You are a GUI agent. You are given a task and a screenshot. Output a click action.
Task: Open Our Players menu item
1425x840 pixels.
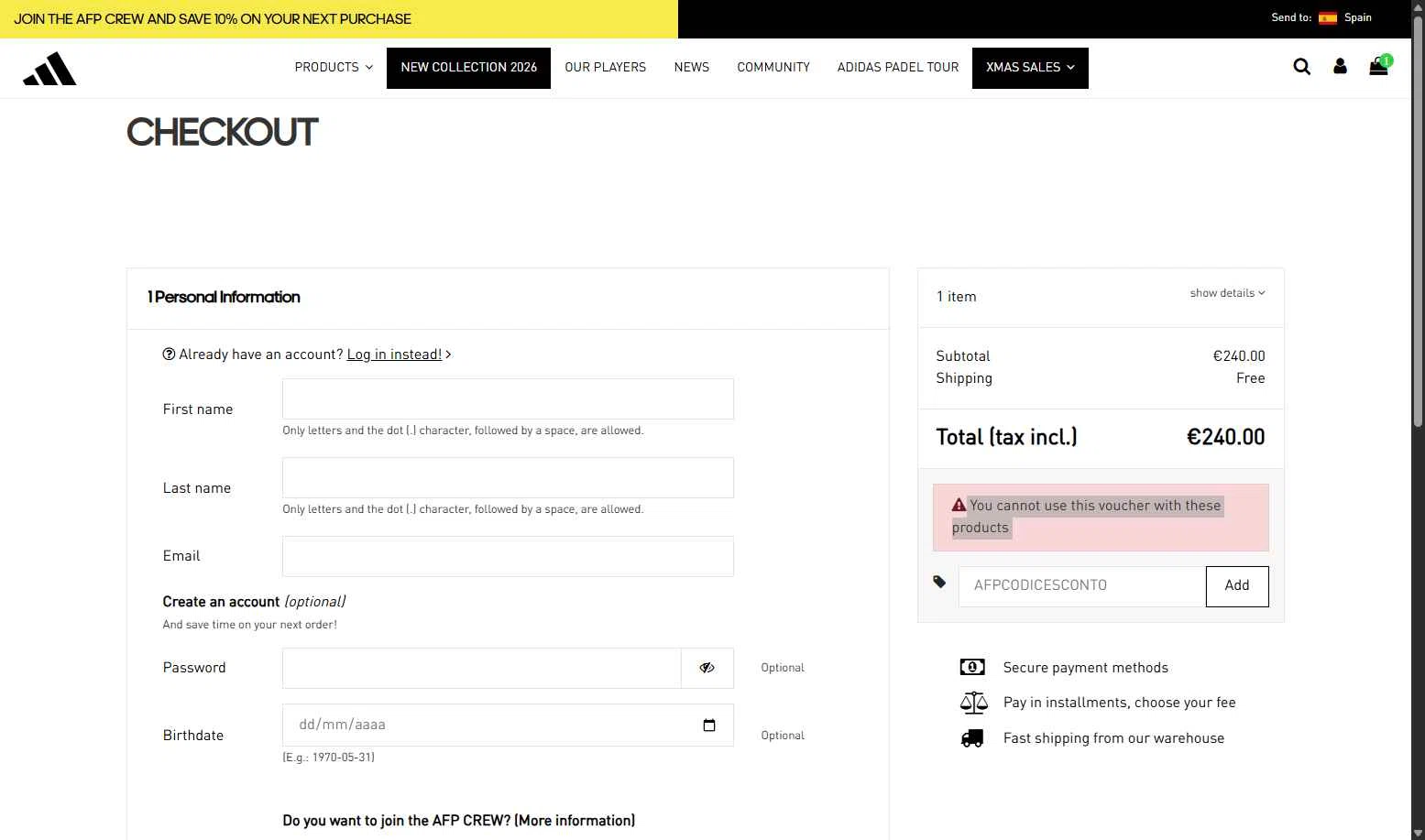pos(605,68)
